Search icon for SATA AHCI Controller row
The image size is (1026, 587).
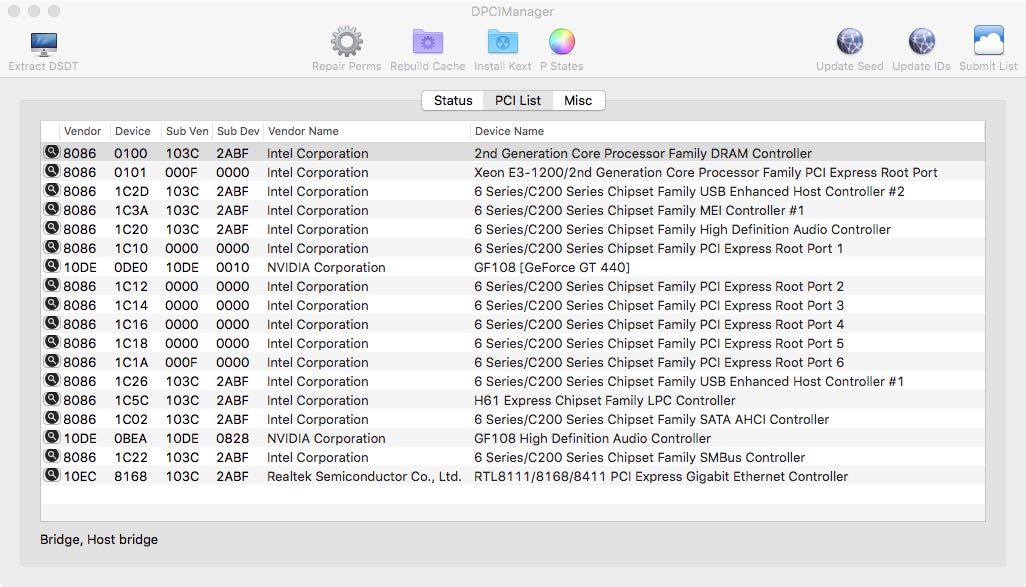52,418
